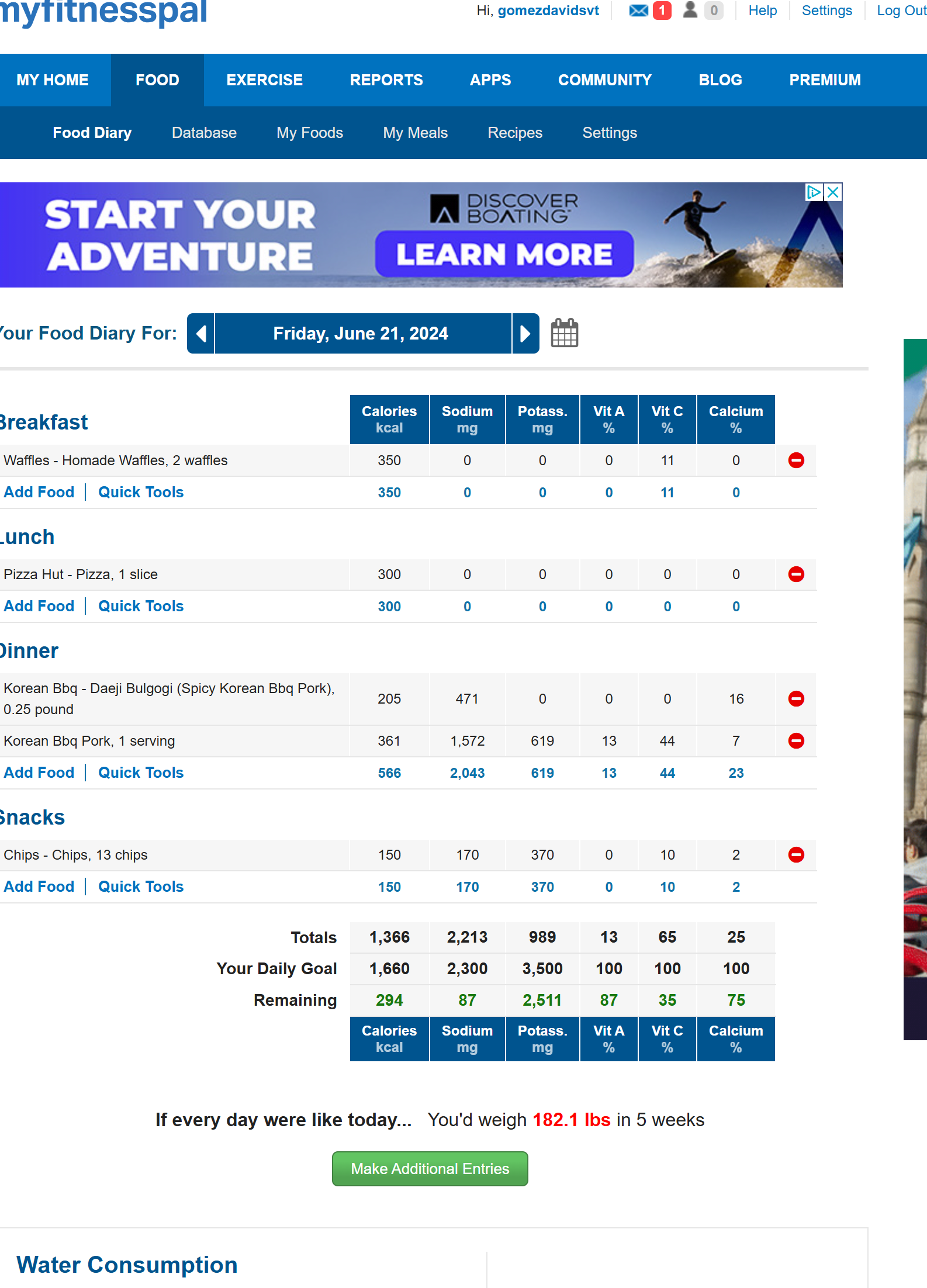
Task: Visit the BLOG tab
Action: (x=721, y=80)
